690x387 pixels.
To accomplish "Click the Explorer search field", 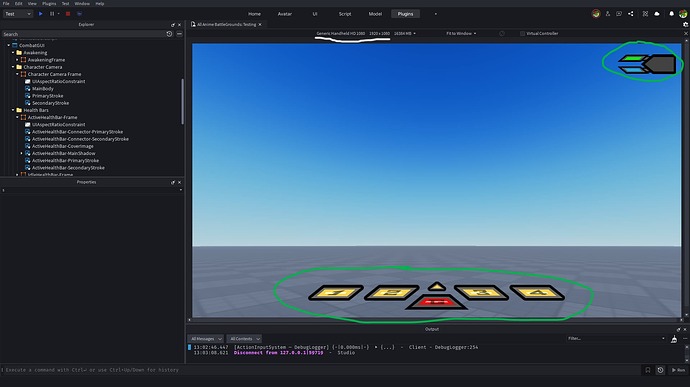I will [x=83, y=34].
